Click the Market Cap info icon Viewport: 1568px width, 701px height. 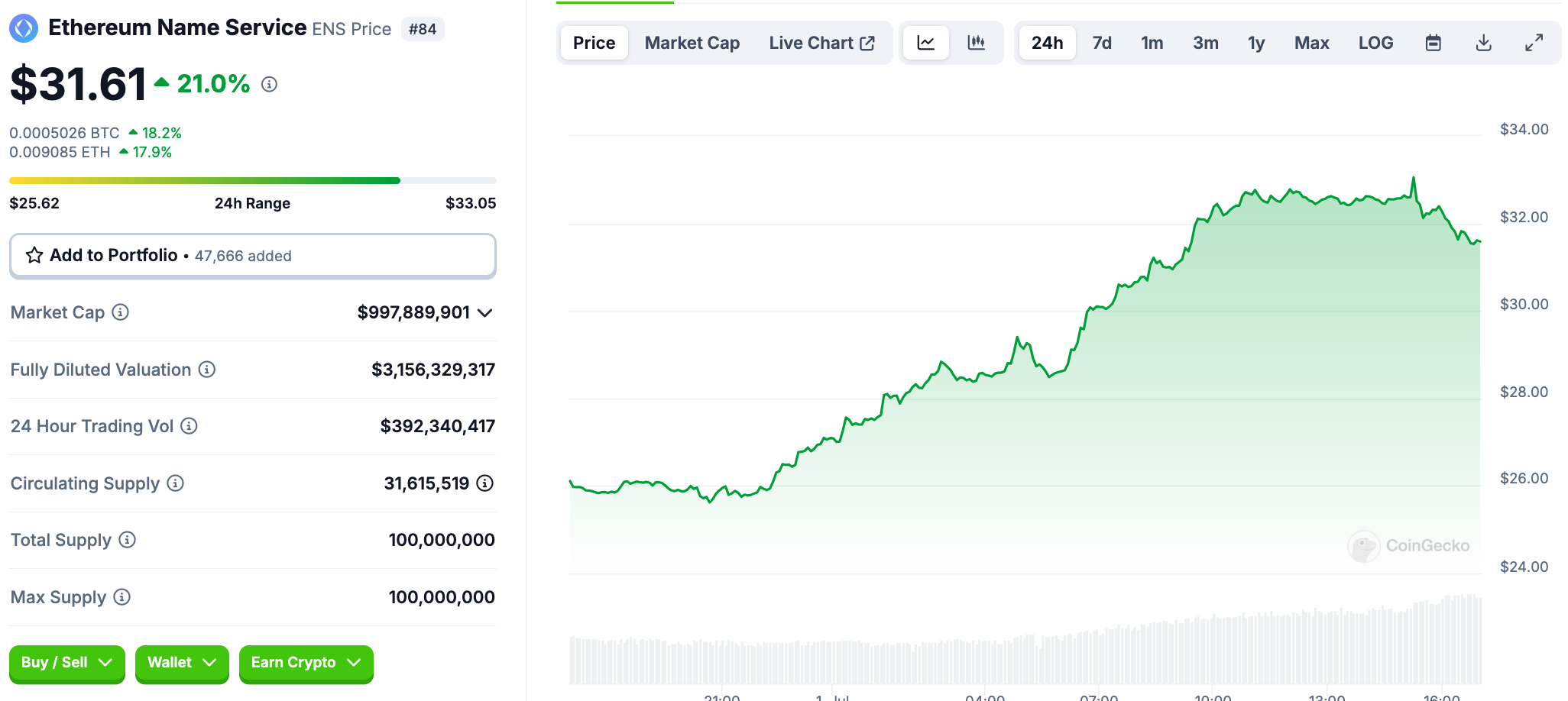(121, 312)
